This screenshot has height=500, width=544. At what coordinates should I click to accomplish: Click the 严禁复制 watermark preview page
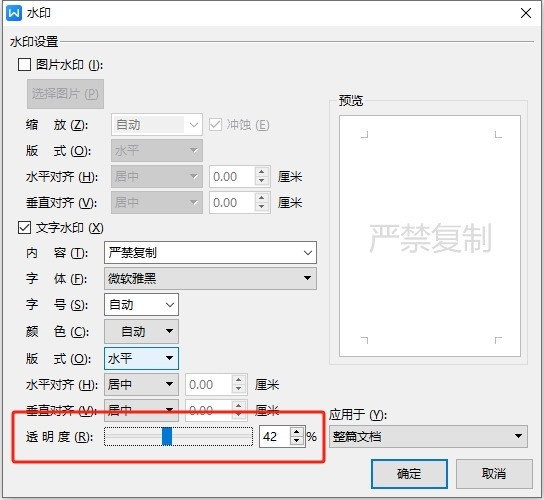(430, 236)
